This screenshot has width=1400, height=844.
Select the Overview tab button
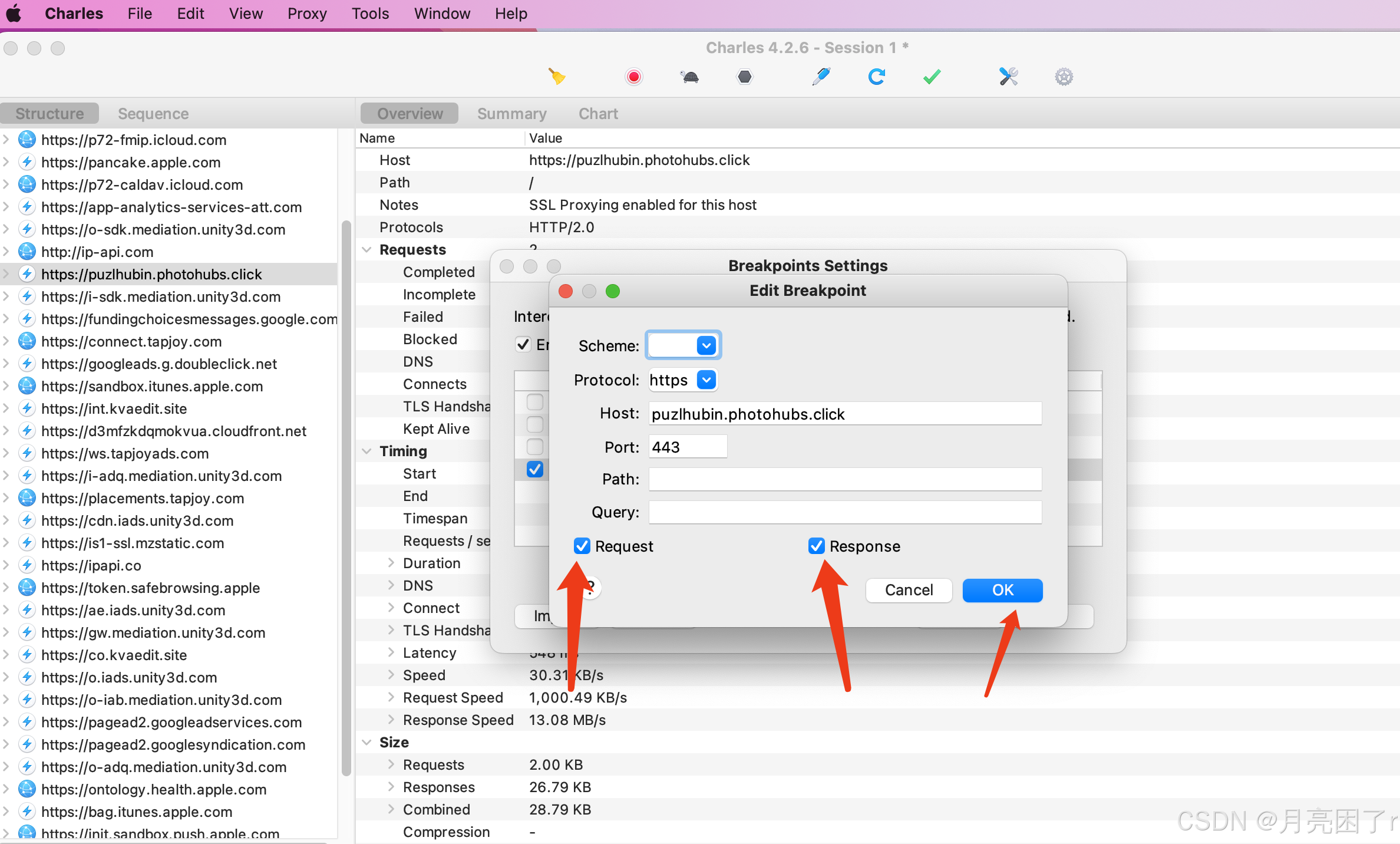click(410, 113)
